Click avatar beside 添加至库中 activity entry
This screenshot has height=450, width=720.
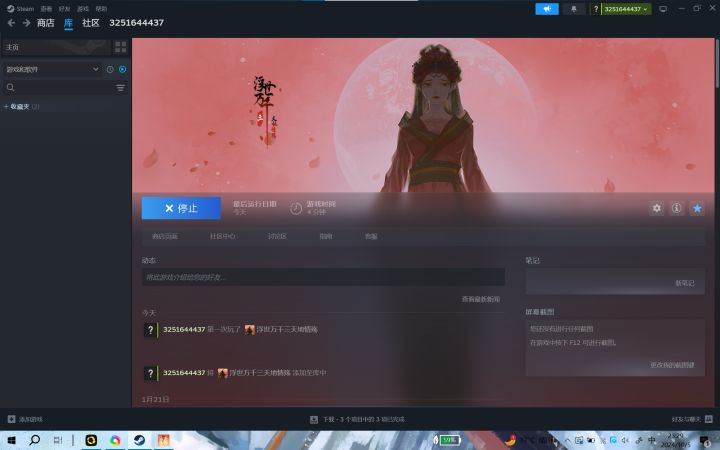click(151, 373)
